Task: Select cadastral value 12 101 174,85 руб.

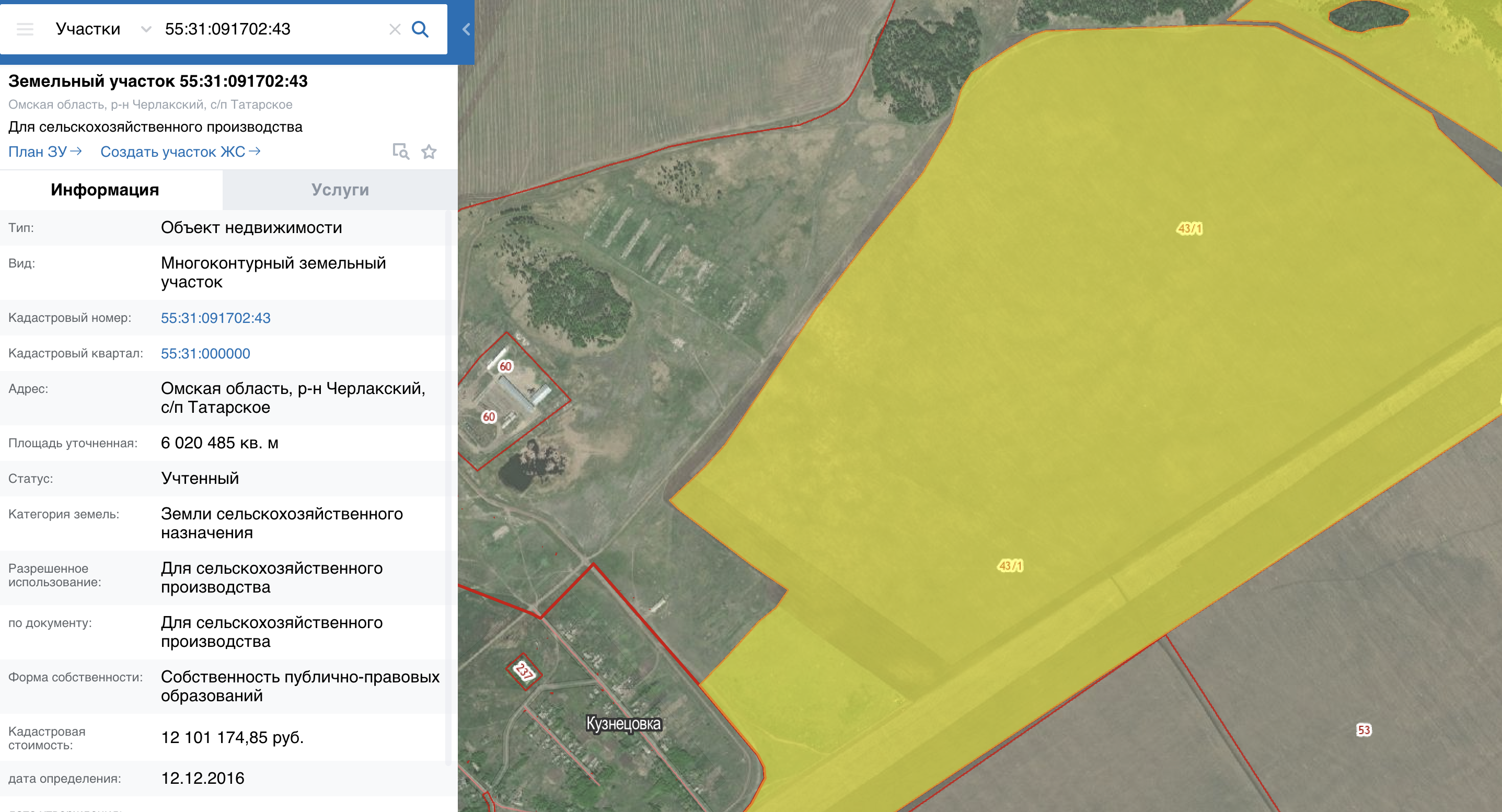Action: click(233, 737)
